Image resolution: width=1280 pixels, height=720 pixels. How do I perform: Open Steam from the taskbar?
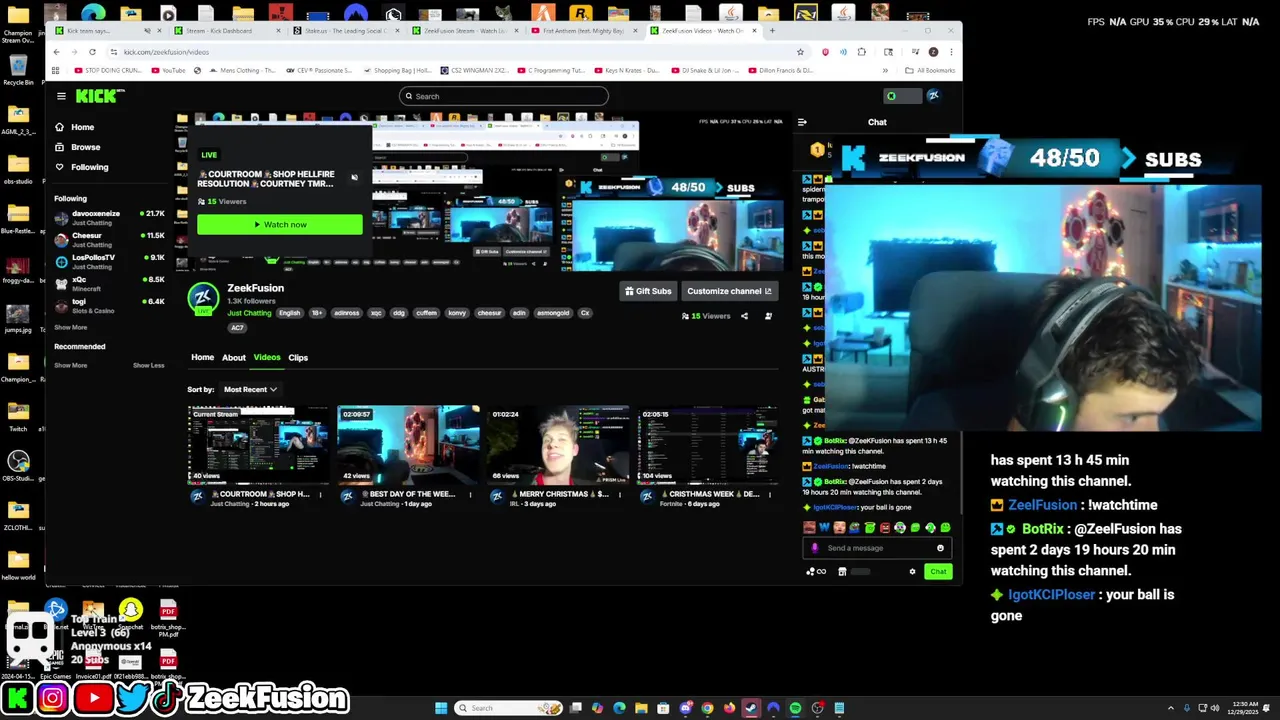click(x=751, y=708)
